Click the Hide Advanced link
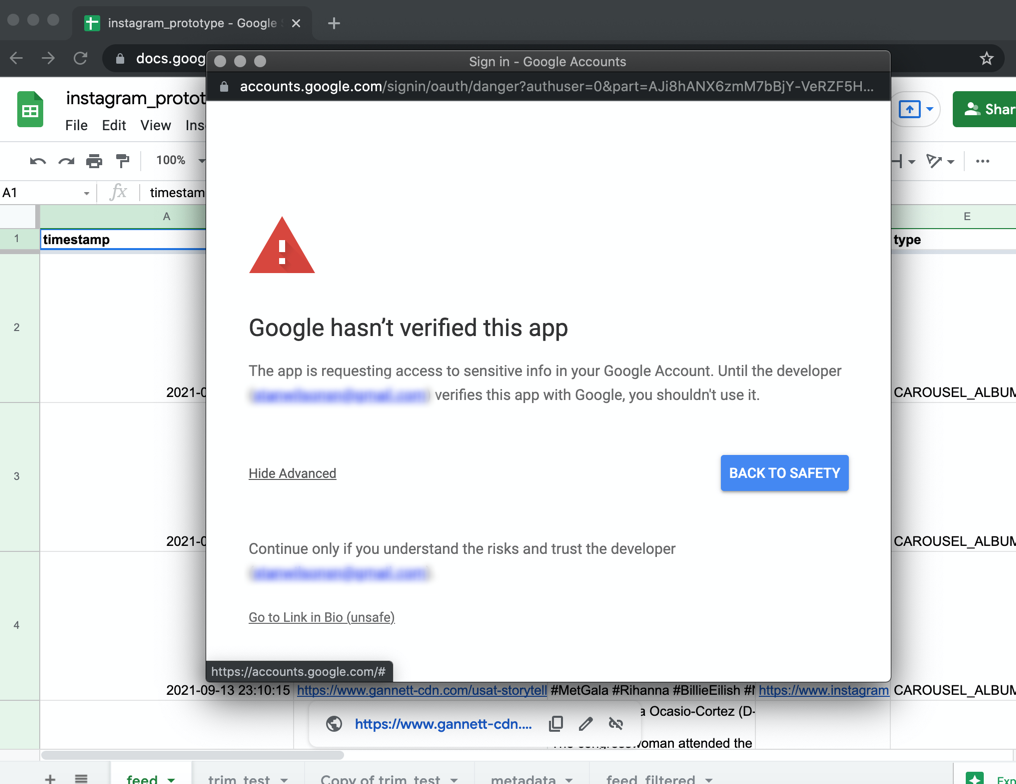 (292, 473)
